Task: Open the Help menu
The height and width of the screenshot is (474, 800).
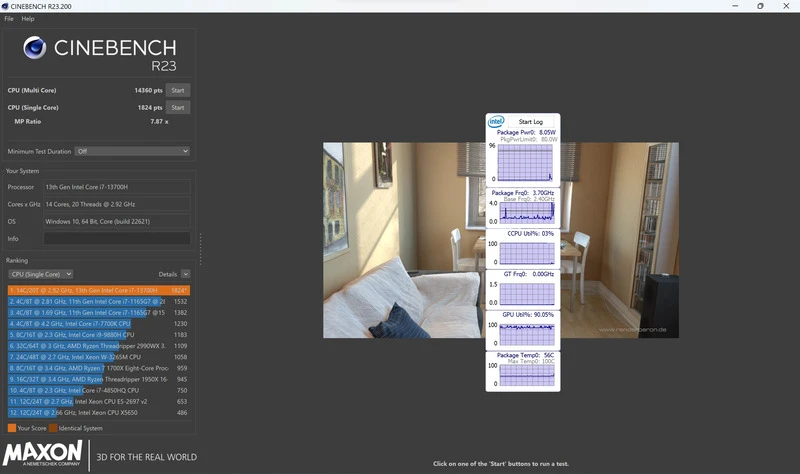Action: [28, 18]
